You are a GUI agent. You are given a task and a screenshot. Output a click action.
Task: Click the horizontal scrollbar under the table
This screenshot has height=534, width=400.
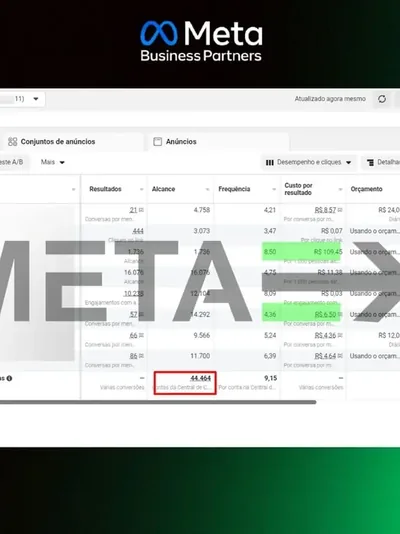[158, 402]
